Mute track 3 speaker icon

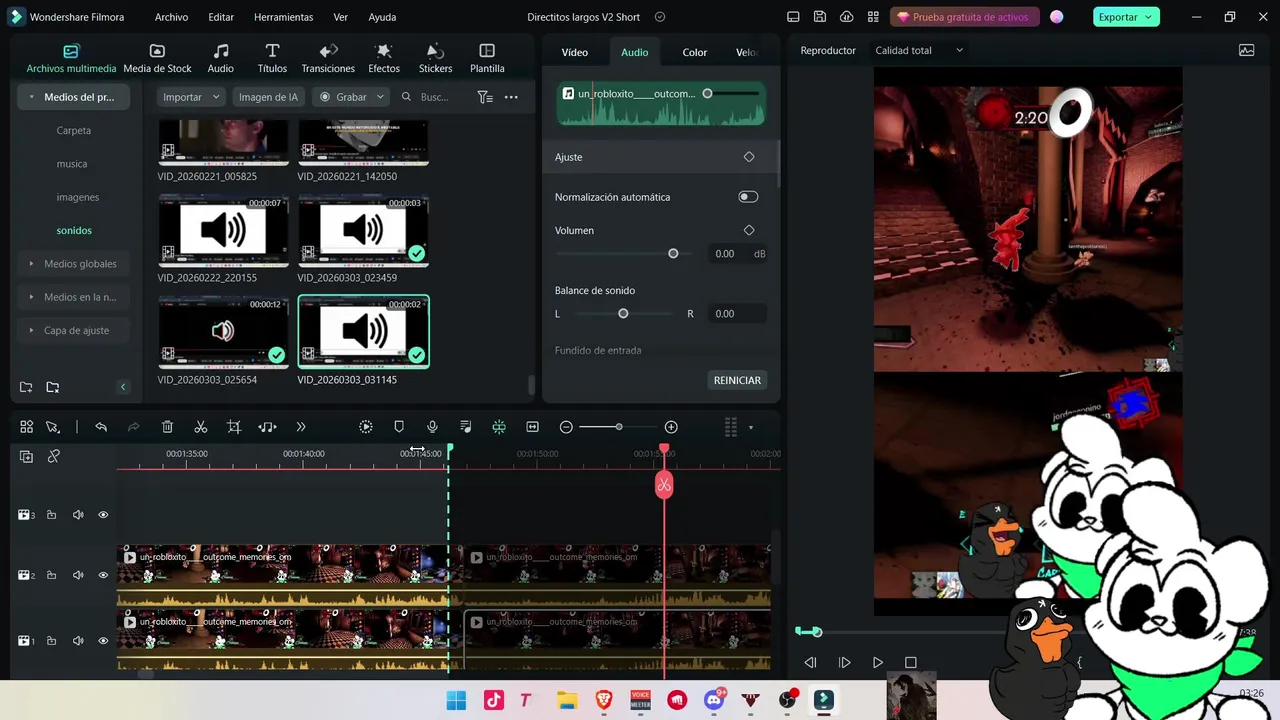coord(78,515)
